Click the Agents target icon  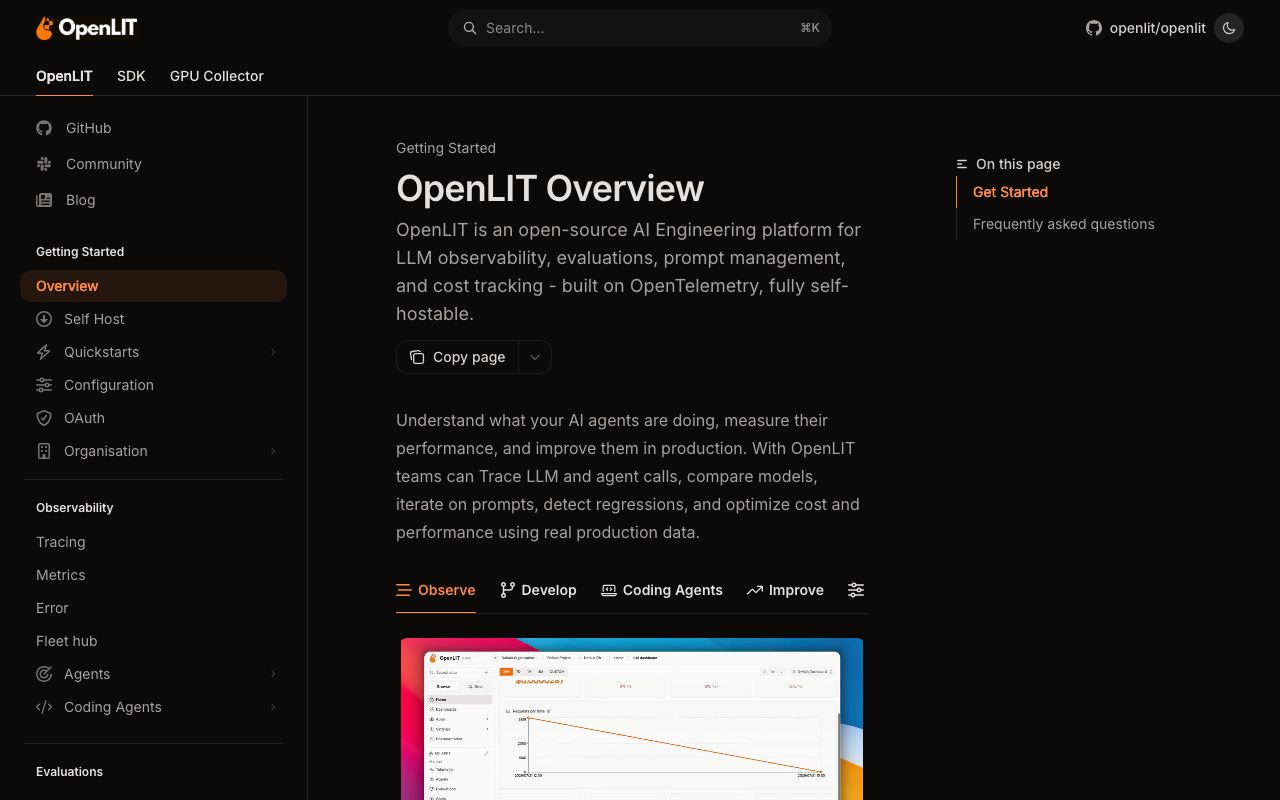point(44,674)
